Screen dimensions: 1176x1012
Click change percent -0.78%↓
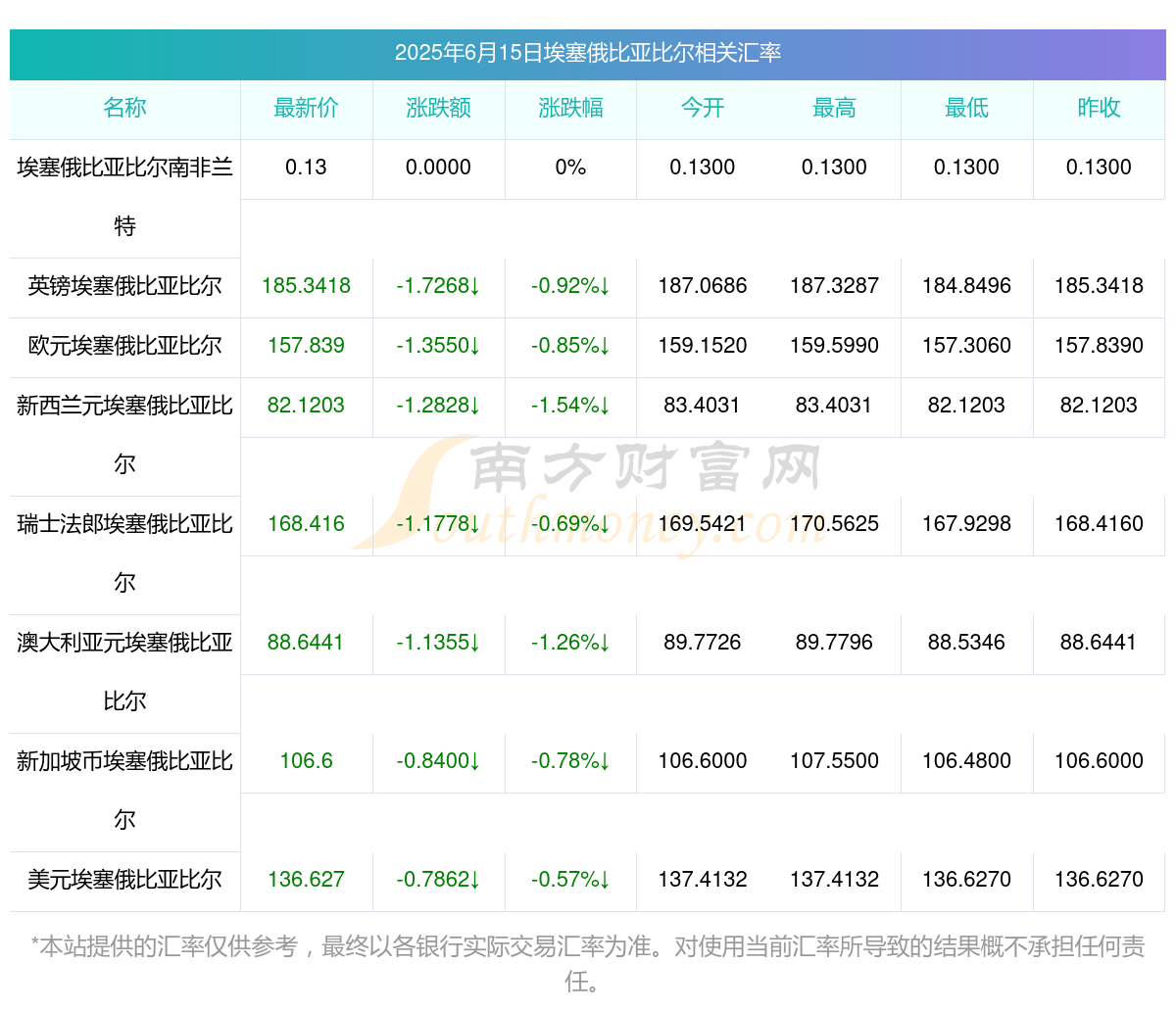click(570, 761)
